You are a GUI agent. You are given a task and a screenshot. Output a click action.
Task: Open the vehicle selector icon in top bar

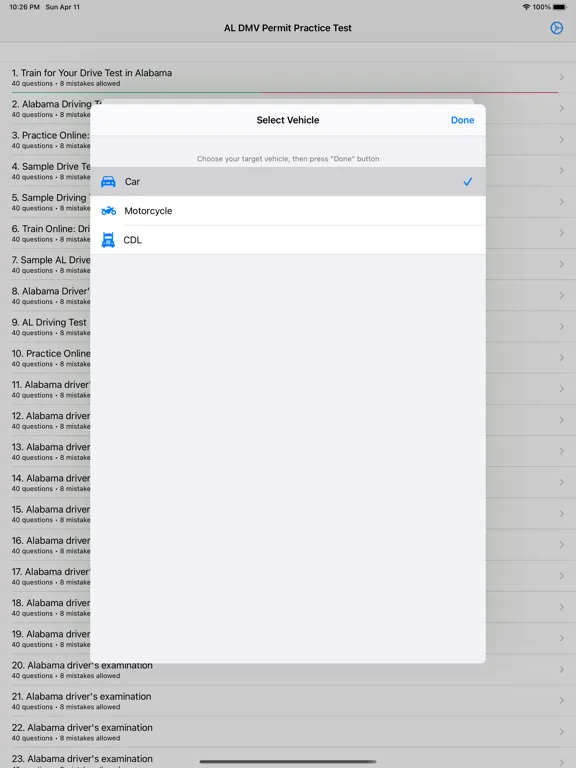[556, 28]
